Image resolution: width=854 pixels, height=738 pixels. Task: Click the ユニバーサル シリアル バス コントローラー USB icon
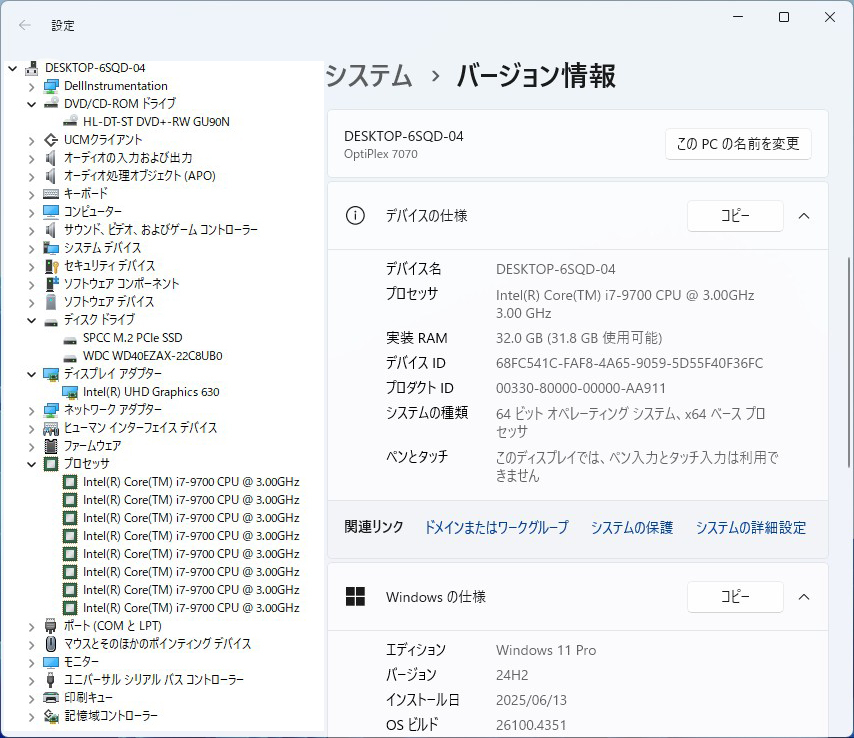51,680
